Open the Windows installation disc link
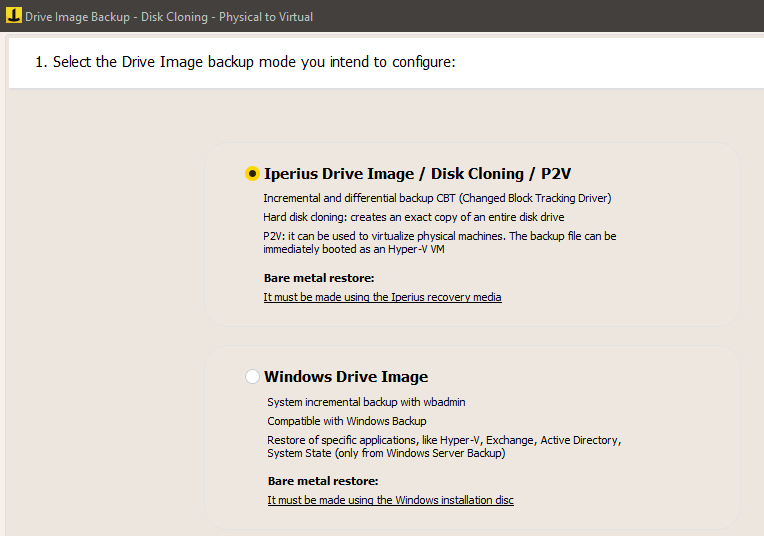The image size is (764, 536). (390, 500)
